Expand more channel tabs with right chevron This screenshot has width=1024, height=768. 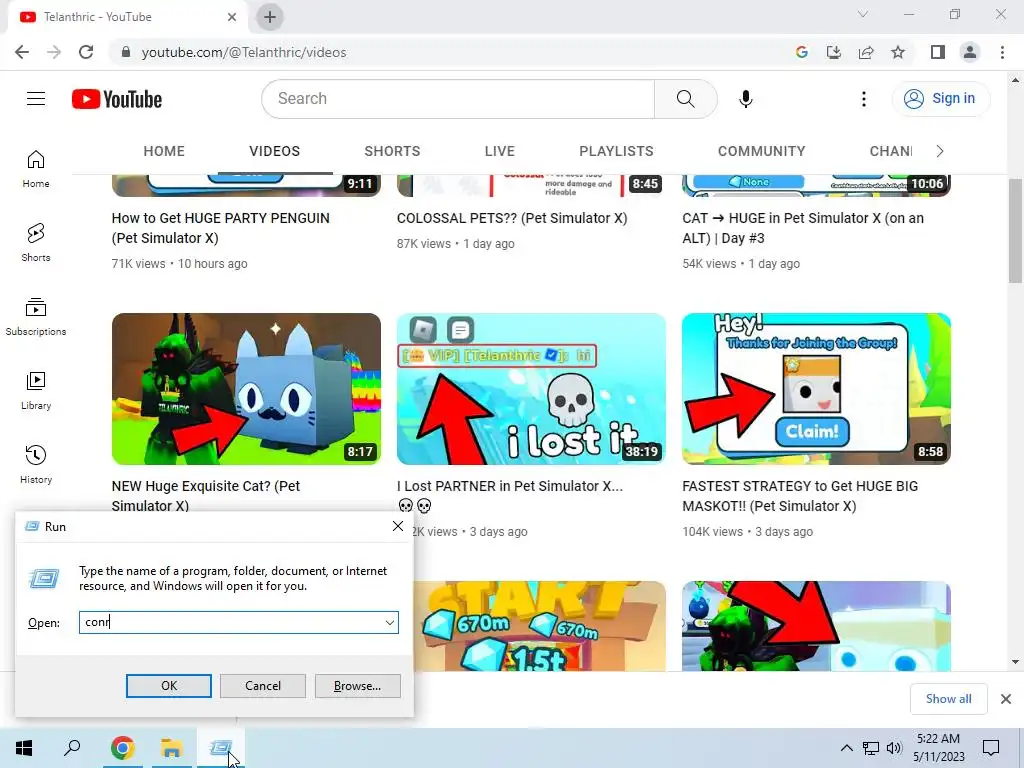[940, 152]
